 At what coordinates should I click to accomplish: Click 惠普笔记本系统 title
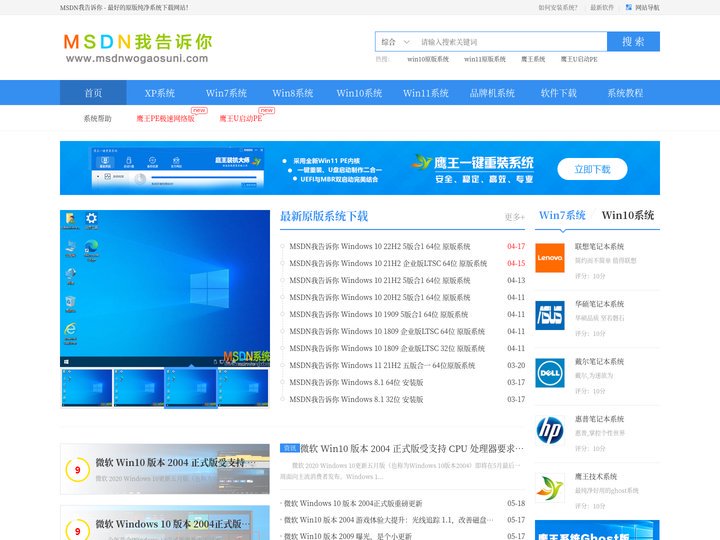(x=599, y=419)
